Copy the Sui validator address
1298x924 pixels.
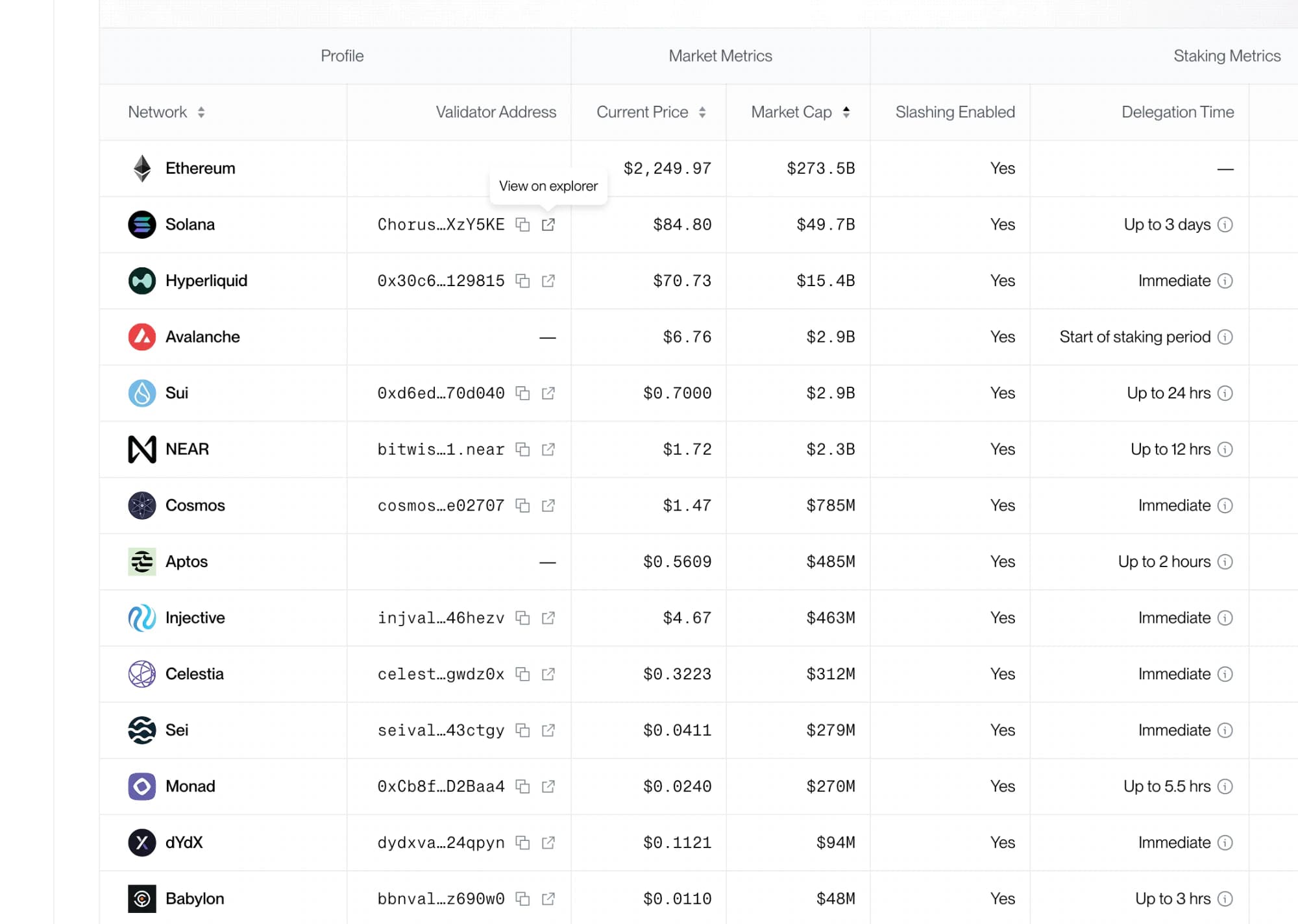(x=522, y=393)
